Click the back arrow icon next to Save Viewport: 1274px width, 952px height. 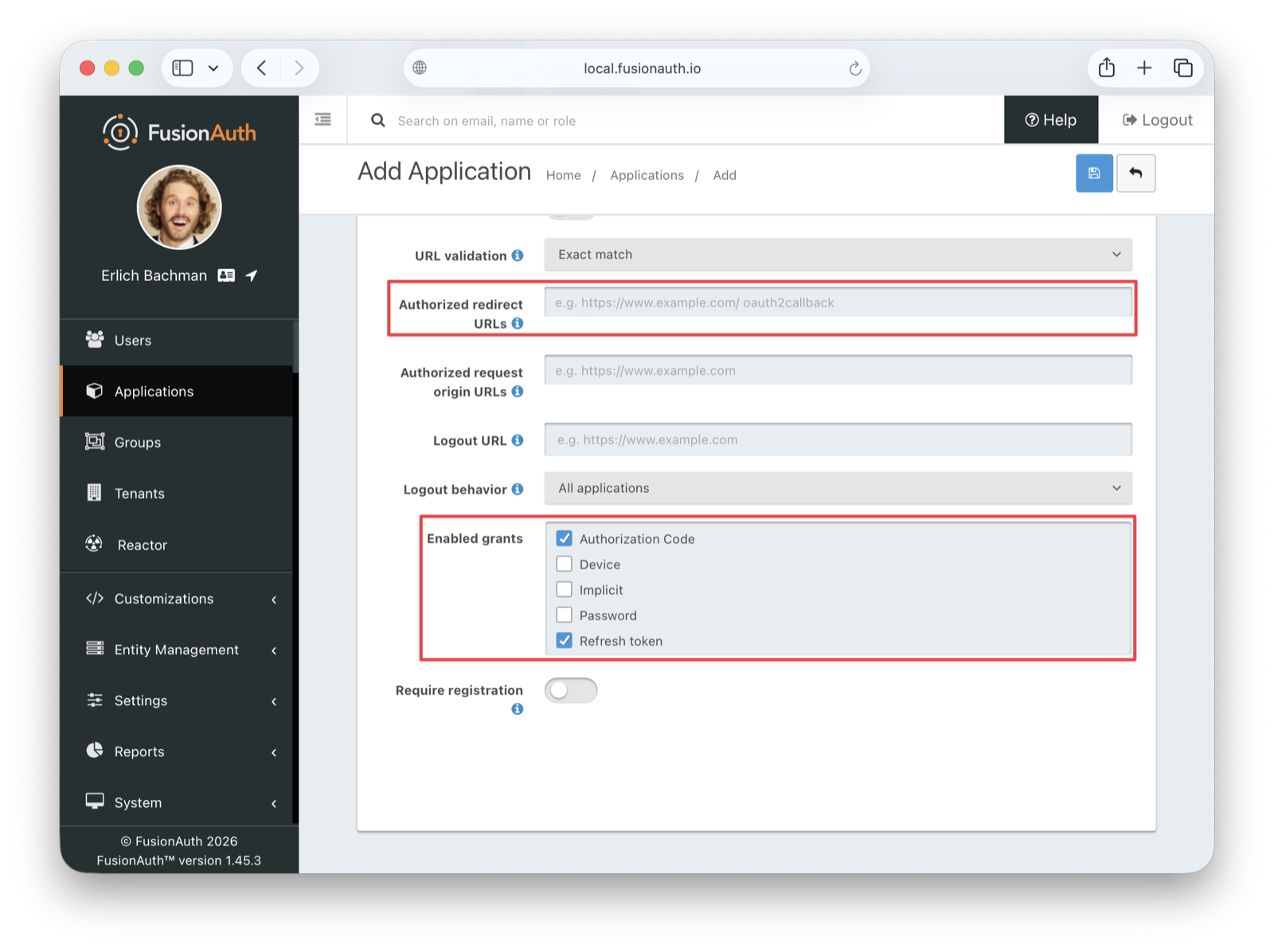tap(1136, 173)
